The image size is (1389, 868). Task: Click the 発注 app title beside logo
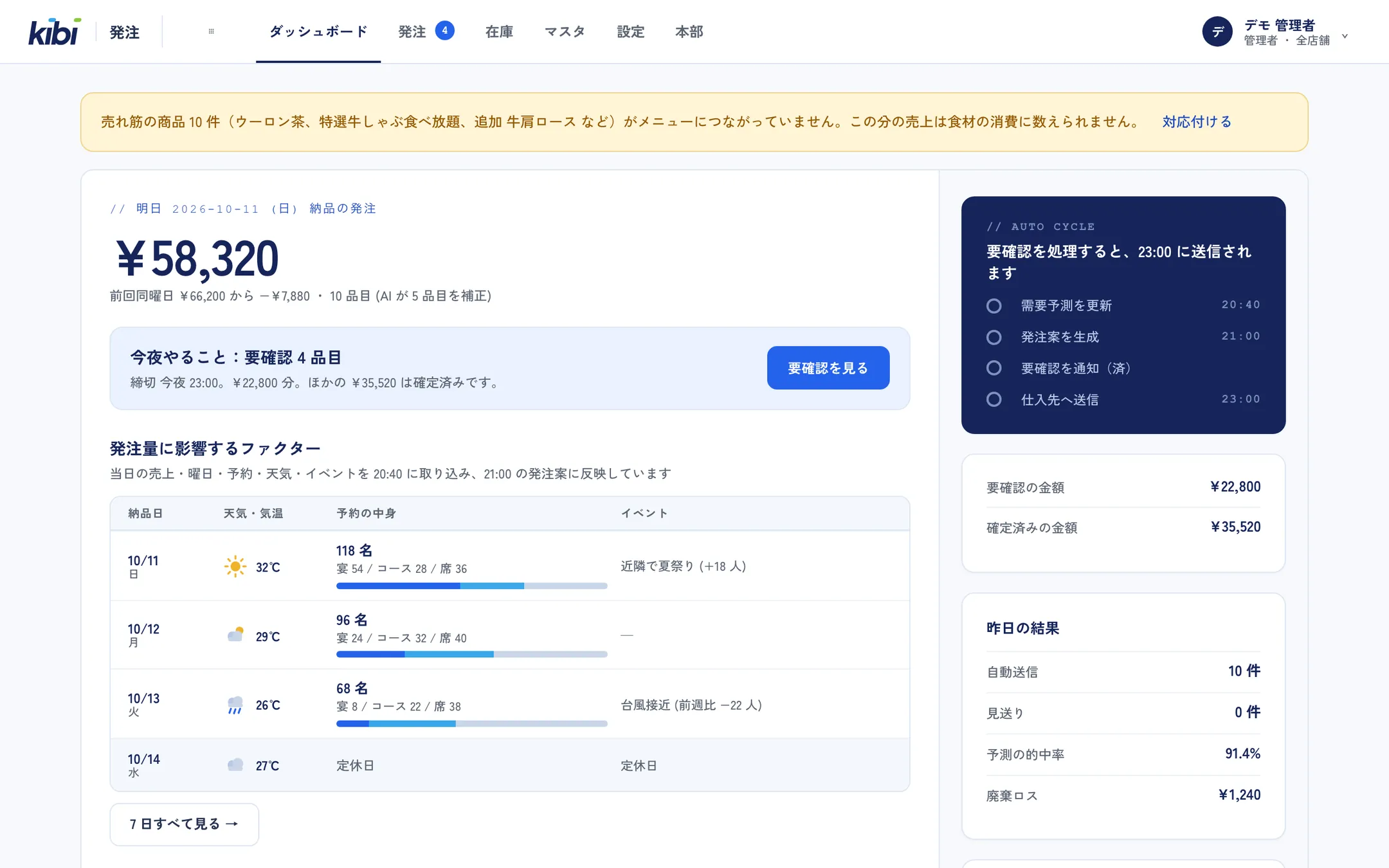124,32
